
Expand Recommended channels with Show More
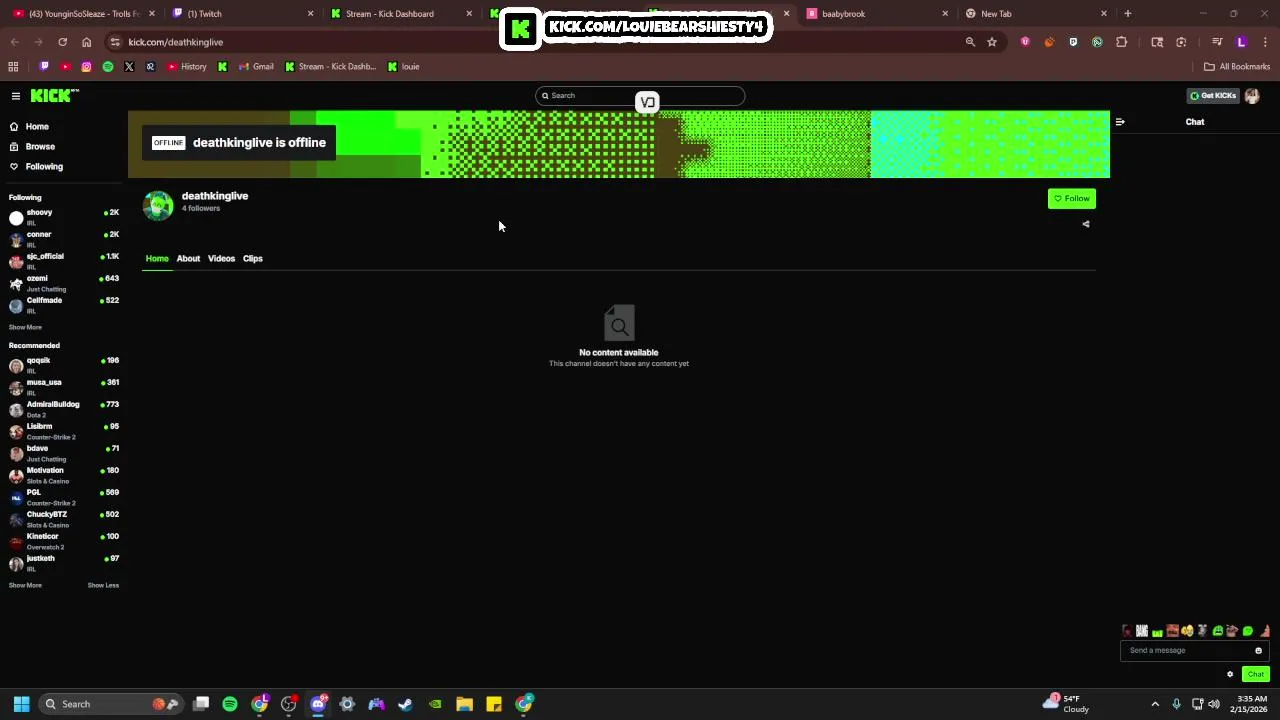[25, 585]
